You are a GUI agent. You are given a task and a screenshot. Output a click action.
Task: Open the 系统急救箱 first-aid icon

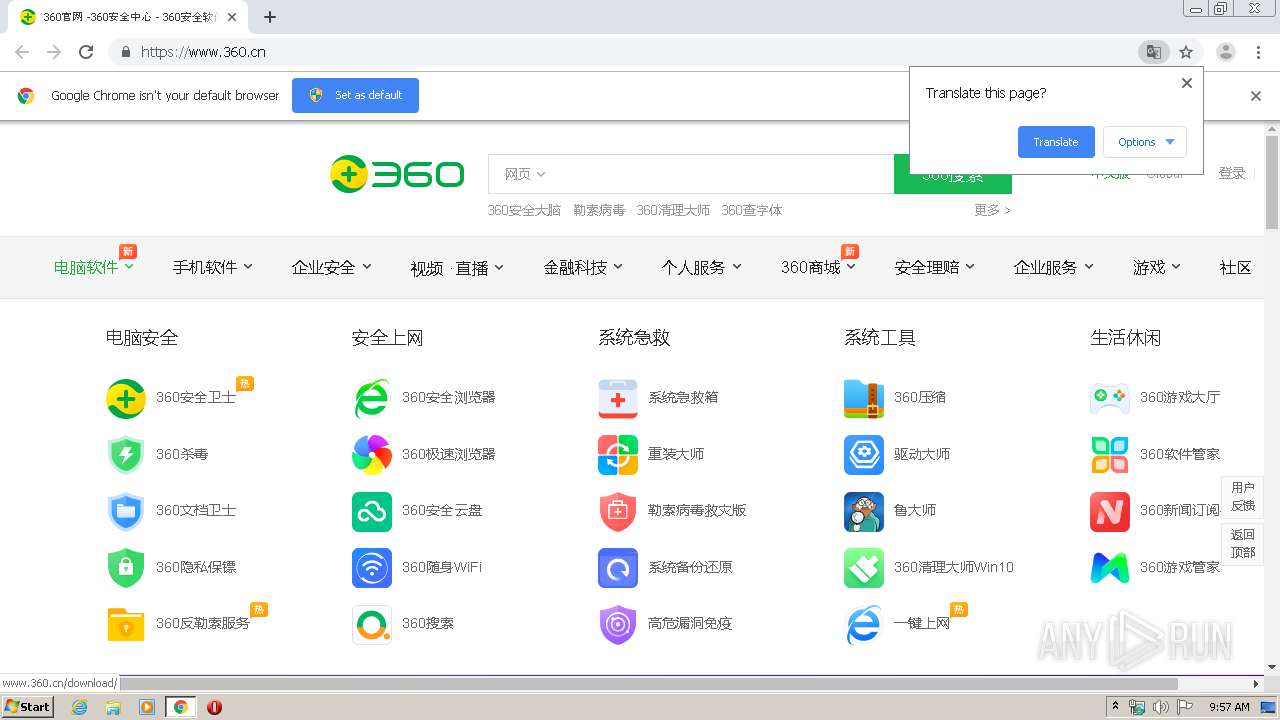(x=618, y=398)
